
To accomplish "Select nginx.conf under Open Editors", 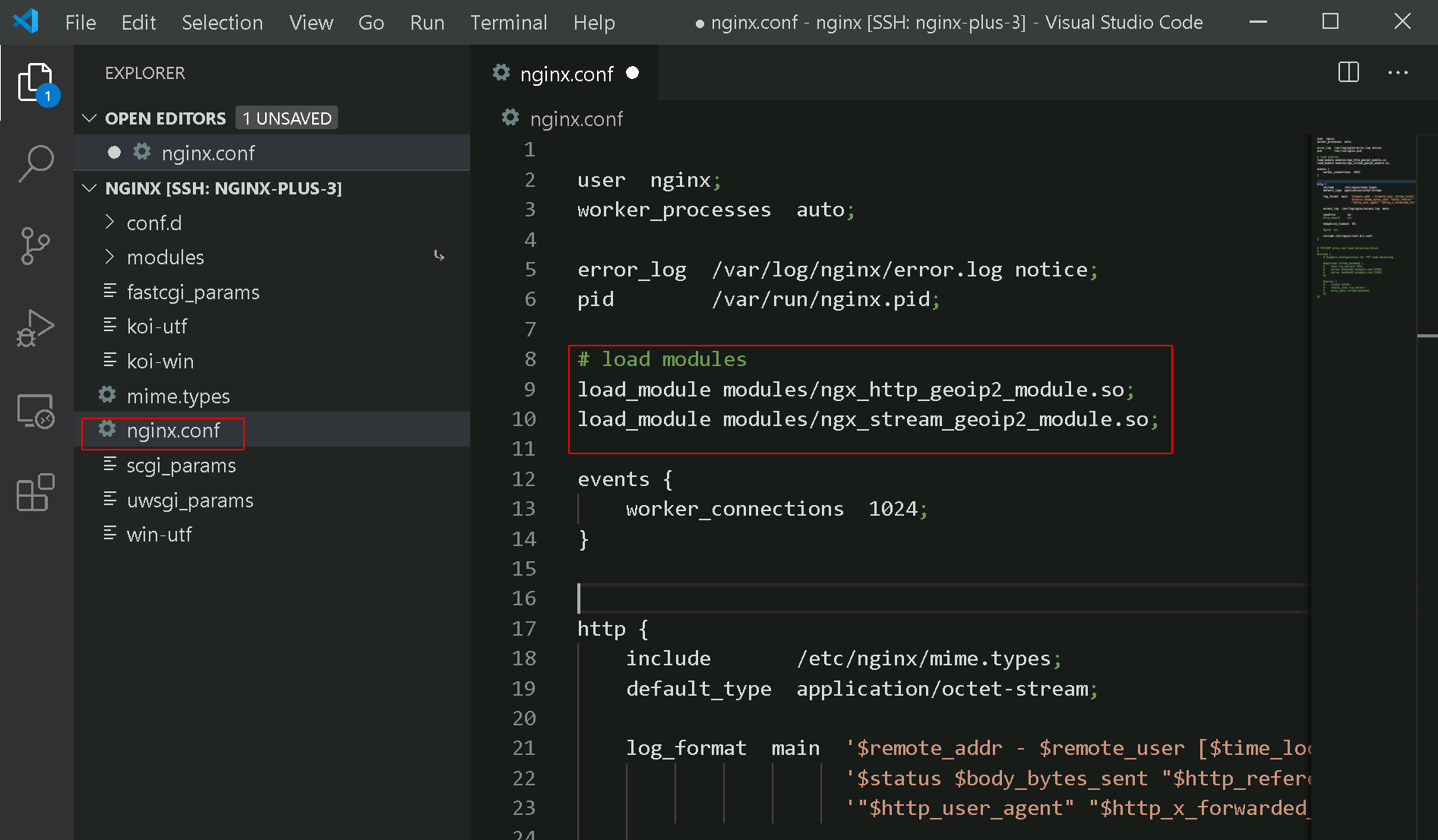I will point(272,153).
